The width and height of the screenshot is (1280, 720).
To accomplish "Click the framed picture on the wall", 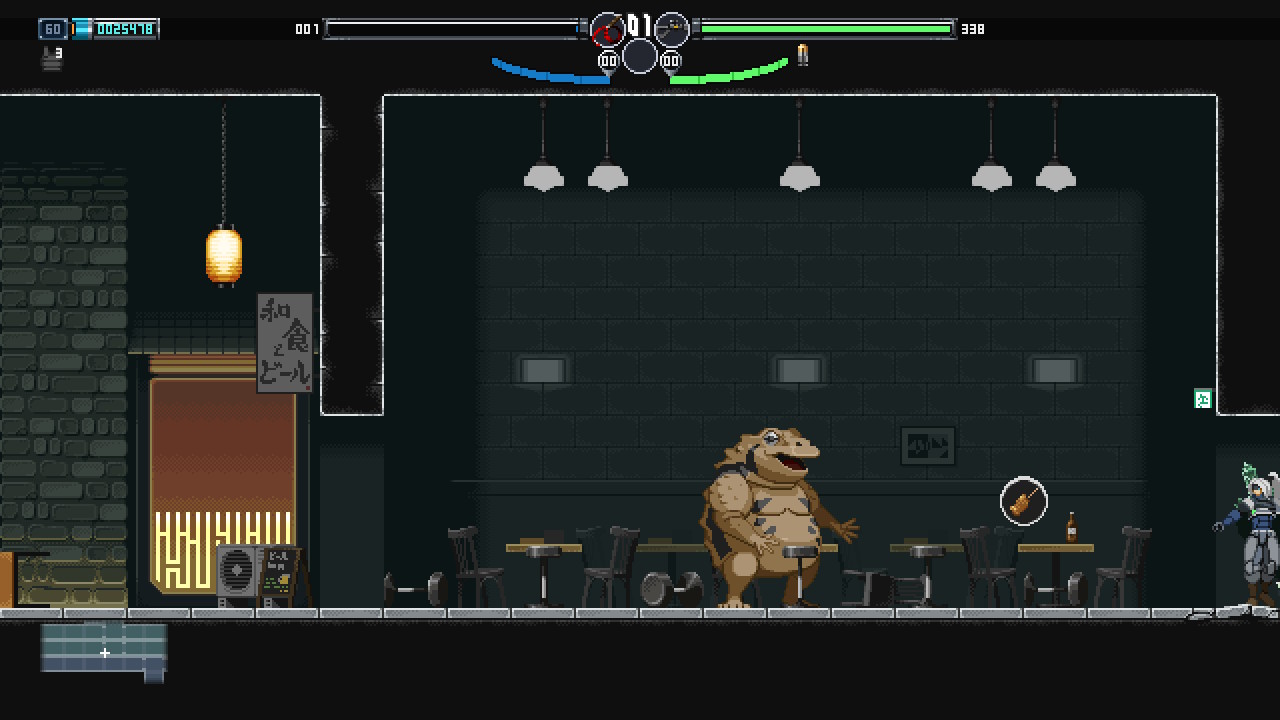I will (x=927, y=446).
